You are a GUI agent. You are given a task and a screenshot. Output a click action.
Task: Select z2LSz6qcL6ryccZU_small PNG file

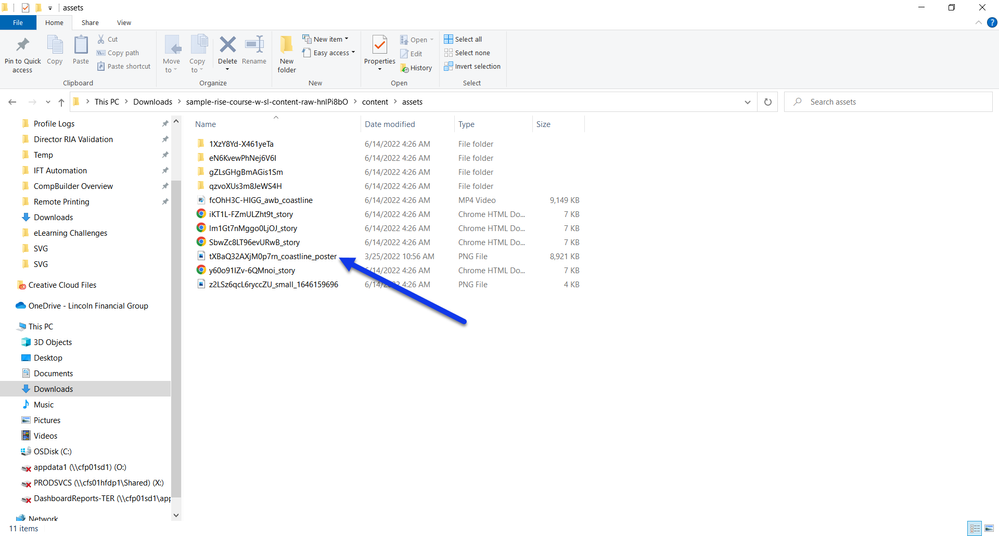pyautogui.click(x=273, y=284)
